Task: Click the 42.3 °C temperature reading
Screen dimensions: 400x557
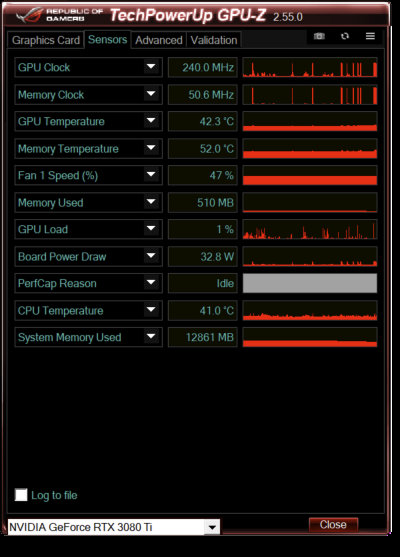Action: pyautogui.click(x=202, y=121)
